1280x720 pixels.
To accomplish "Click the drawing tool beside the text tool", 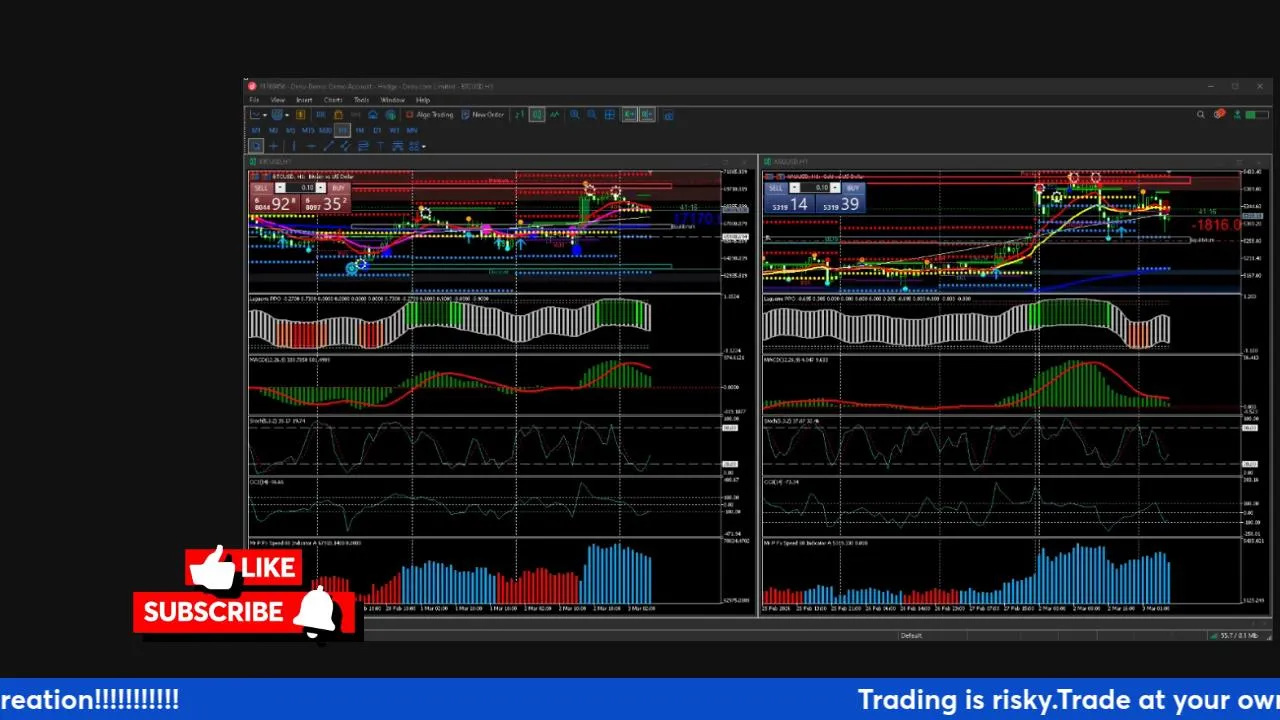I will point(397,146).
